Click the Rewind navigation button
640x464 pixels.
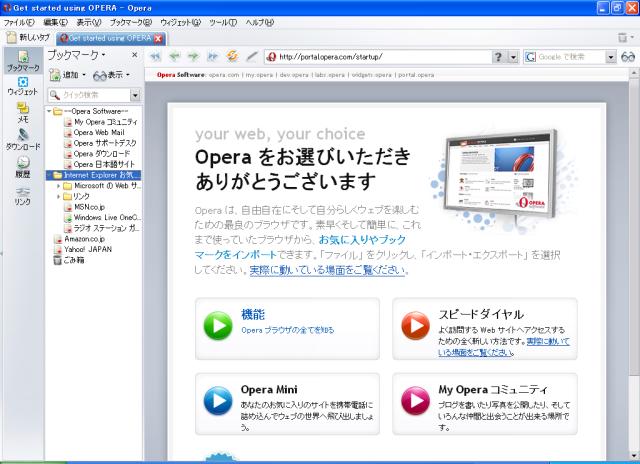tap(156, 56)
